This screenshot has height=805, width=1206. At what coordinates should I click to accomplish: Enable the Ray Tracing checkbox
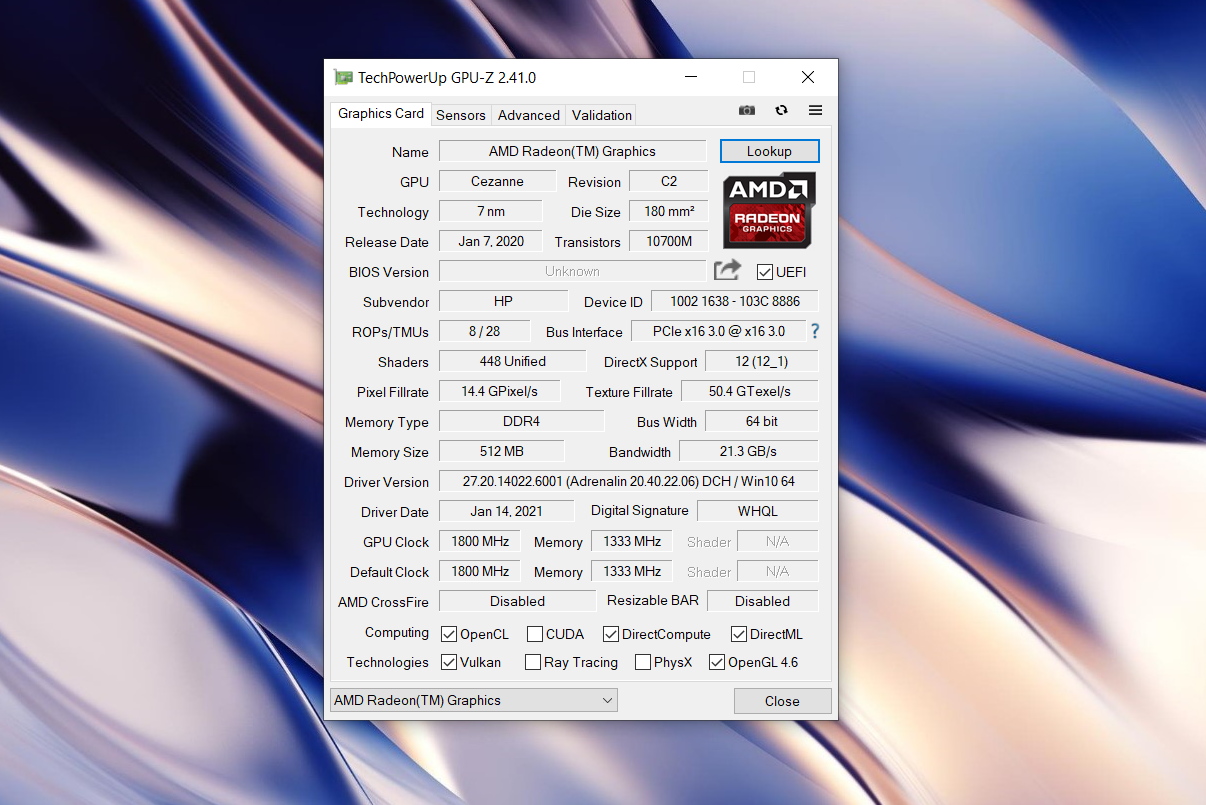pos(533,662)
